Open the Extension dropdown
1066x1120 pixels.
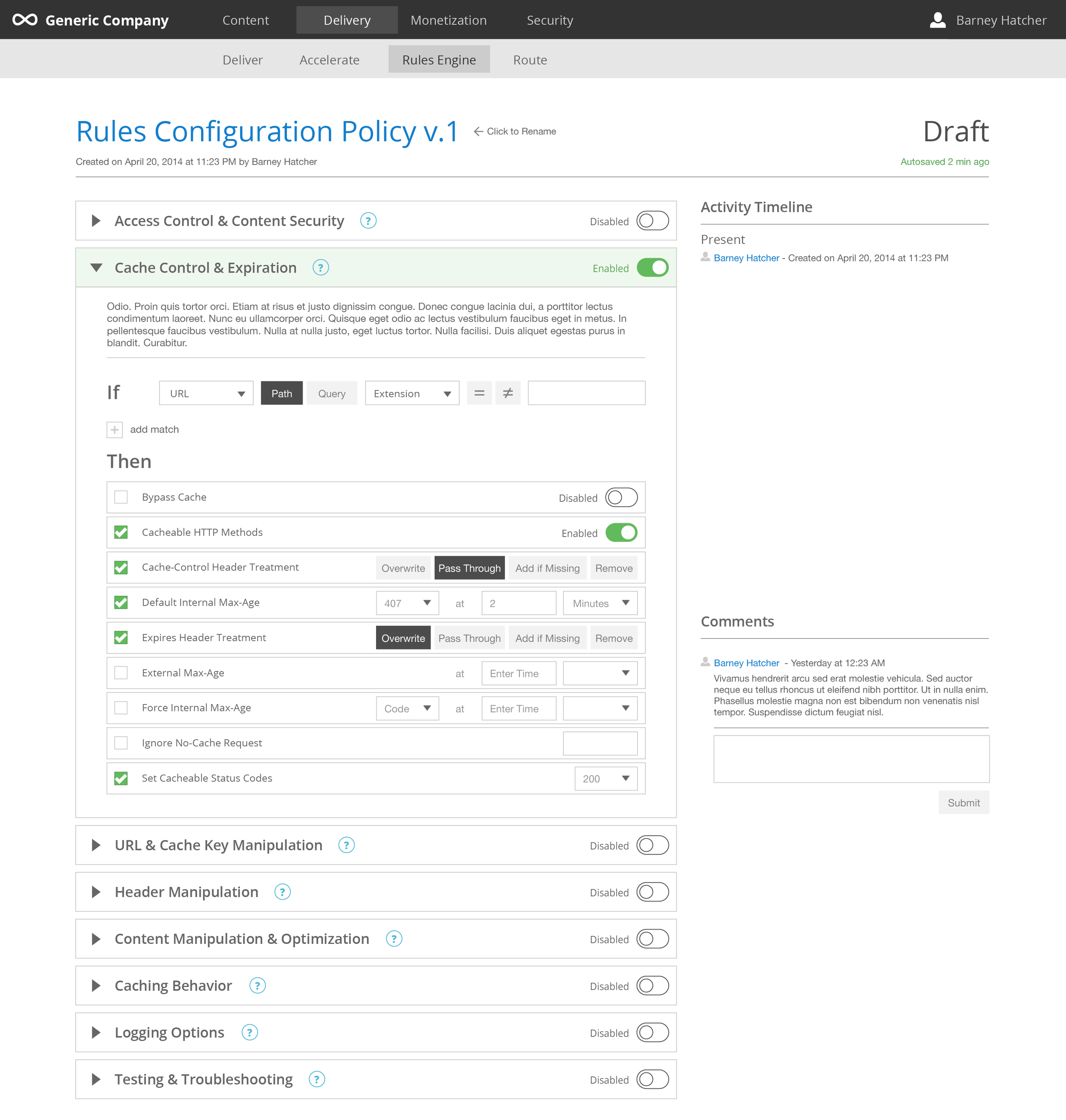point(412,393)
